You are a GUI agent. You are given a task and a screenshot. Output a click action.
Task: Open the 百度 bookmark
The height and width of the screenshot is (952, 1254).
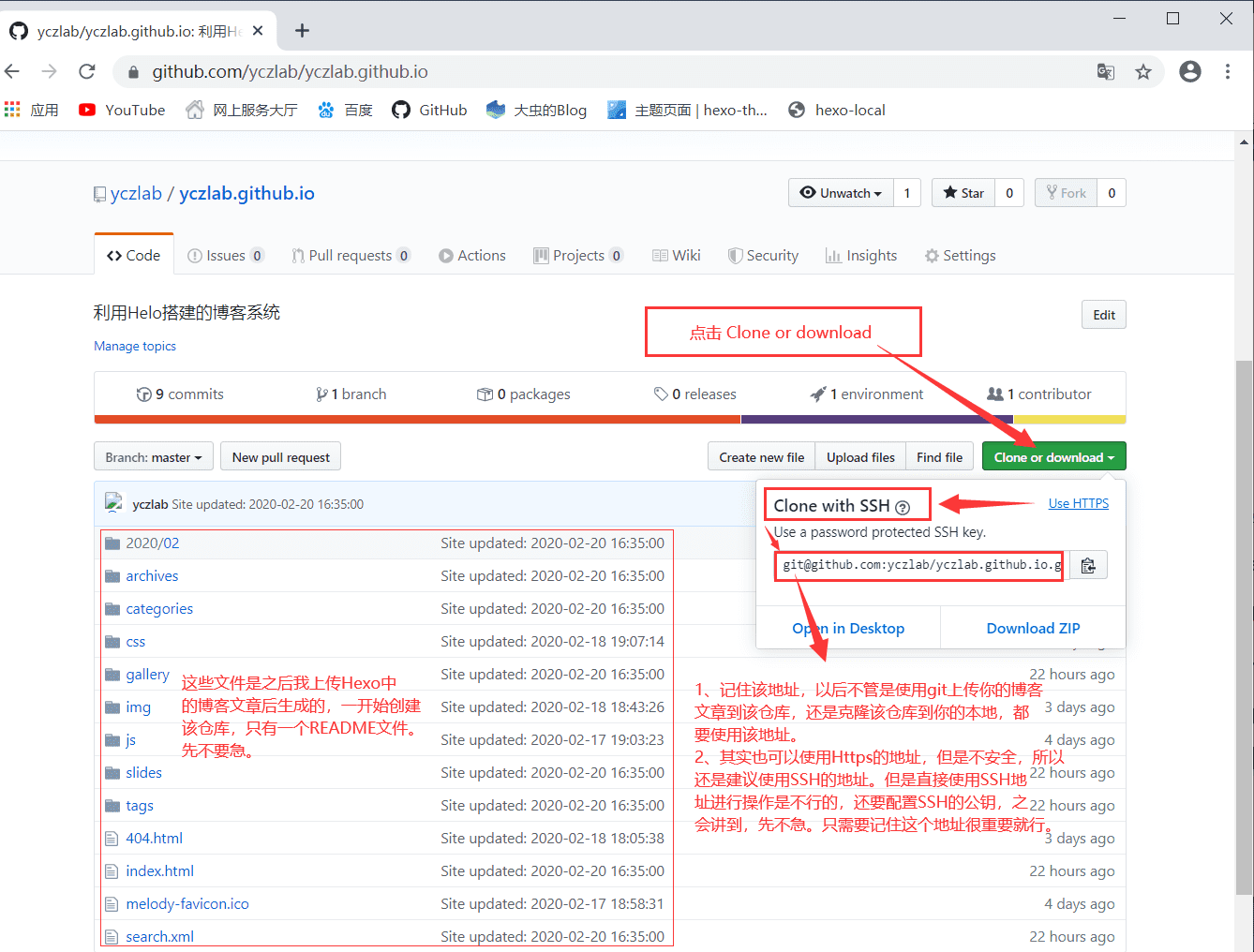(345, 110)
